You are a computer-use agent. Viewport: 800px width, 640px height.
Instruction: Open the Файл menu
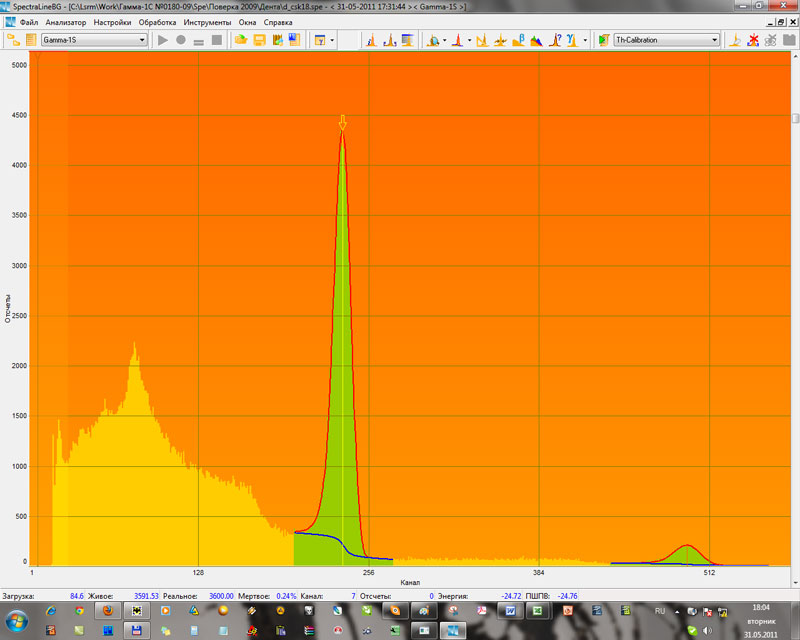[28, 22]
